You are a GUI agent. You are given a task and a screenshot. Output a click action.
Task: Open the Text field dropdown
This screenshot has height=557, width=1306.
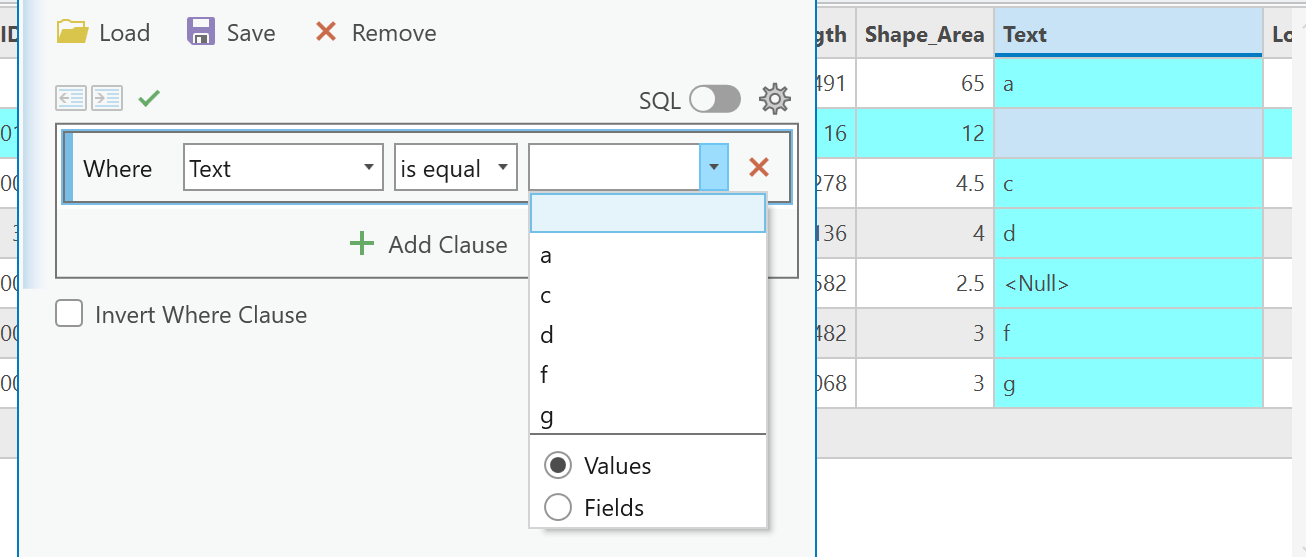(x=284, y=168)
